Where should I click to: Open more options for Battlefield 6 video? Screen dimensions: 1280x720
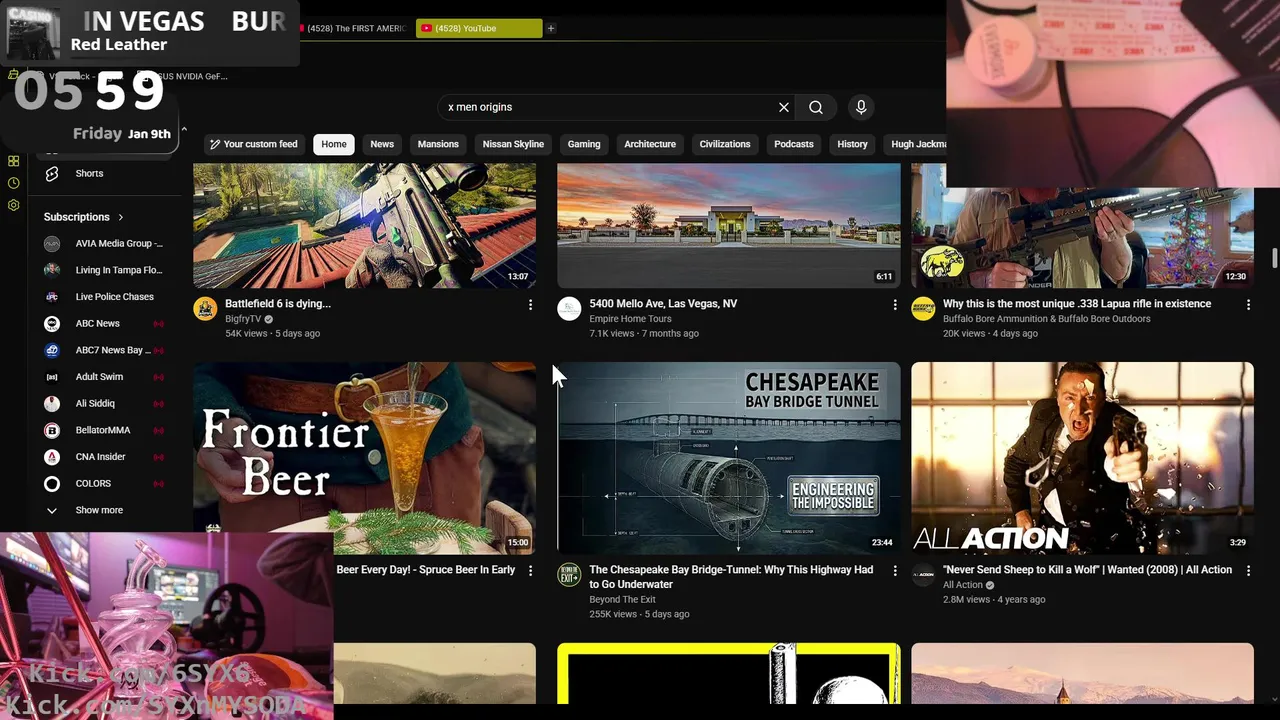coord(530,305)
